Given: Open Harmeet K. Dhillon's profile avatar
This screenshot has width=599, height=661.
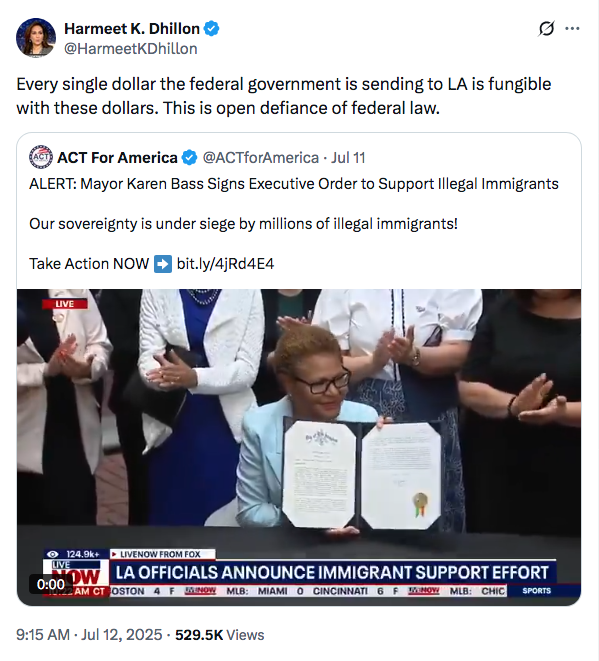Looking at the screenshot, I should click(36, 38).
